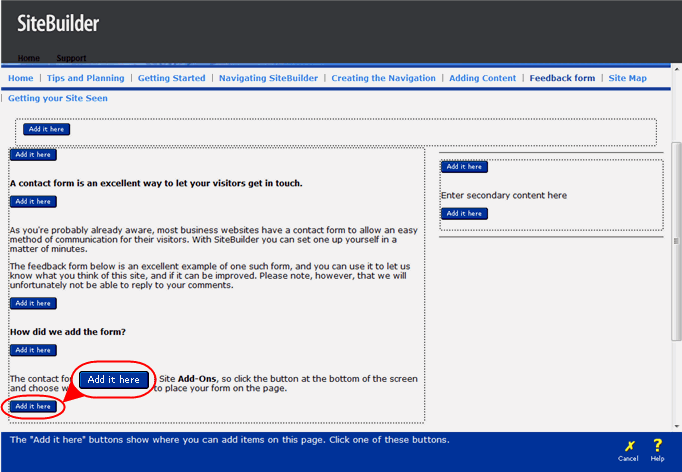
Task: Select the Feedback form nav item
Action: [x=562, y=78]
